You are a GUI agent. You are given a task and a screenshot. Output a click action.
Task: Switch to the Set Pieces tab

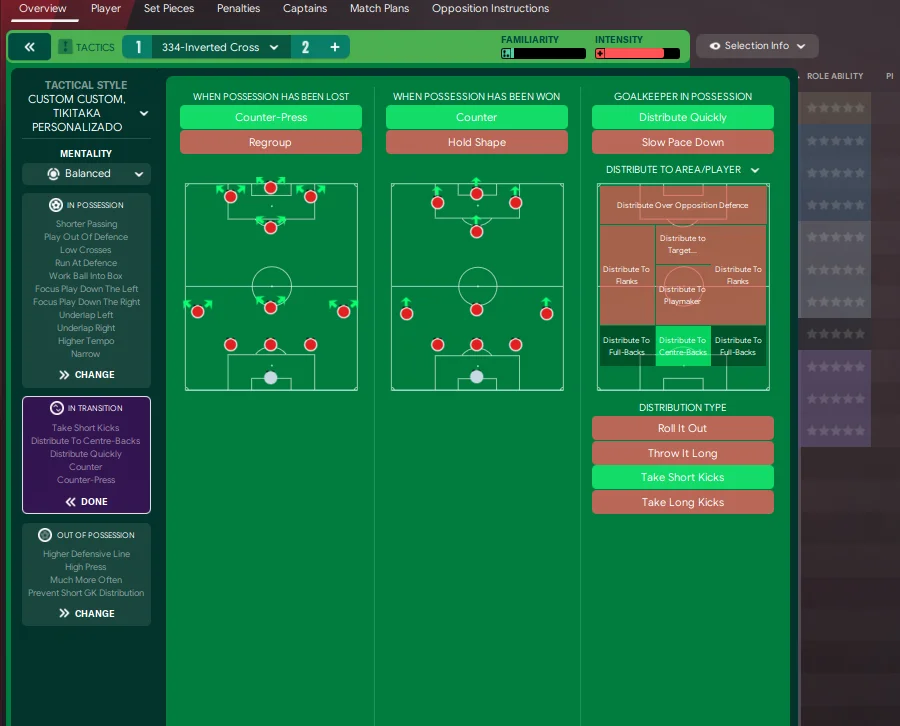coord(169,9)
